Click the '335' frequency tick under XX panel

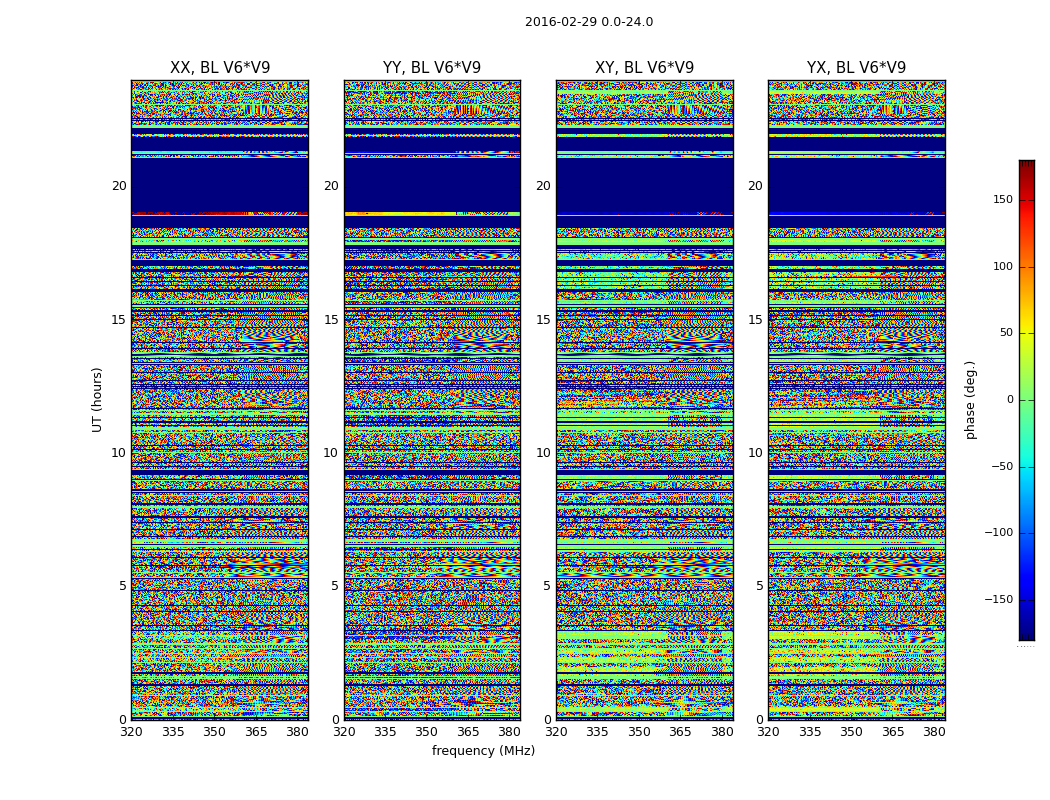[173, 732]
